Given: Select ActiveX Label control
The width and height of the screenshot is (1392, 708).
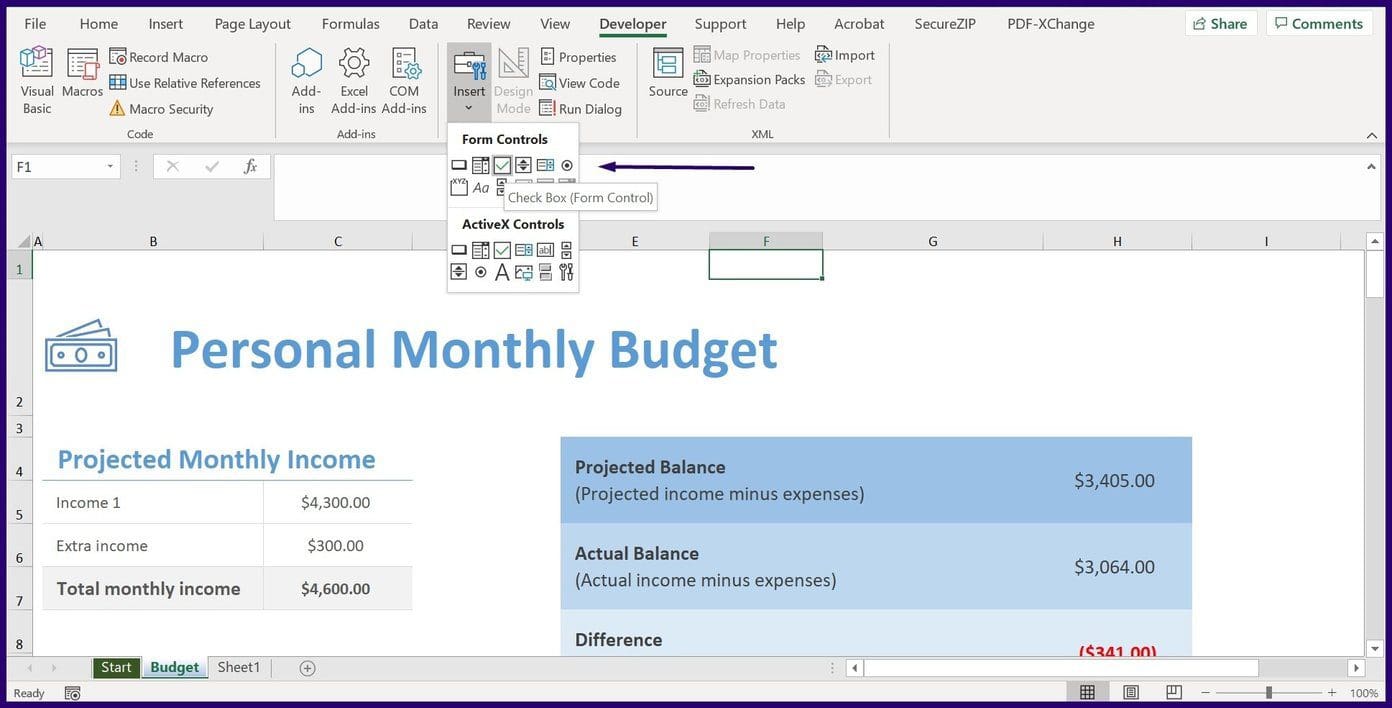Looking at the screenshot, I should click(x=502, y=272).
